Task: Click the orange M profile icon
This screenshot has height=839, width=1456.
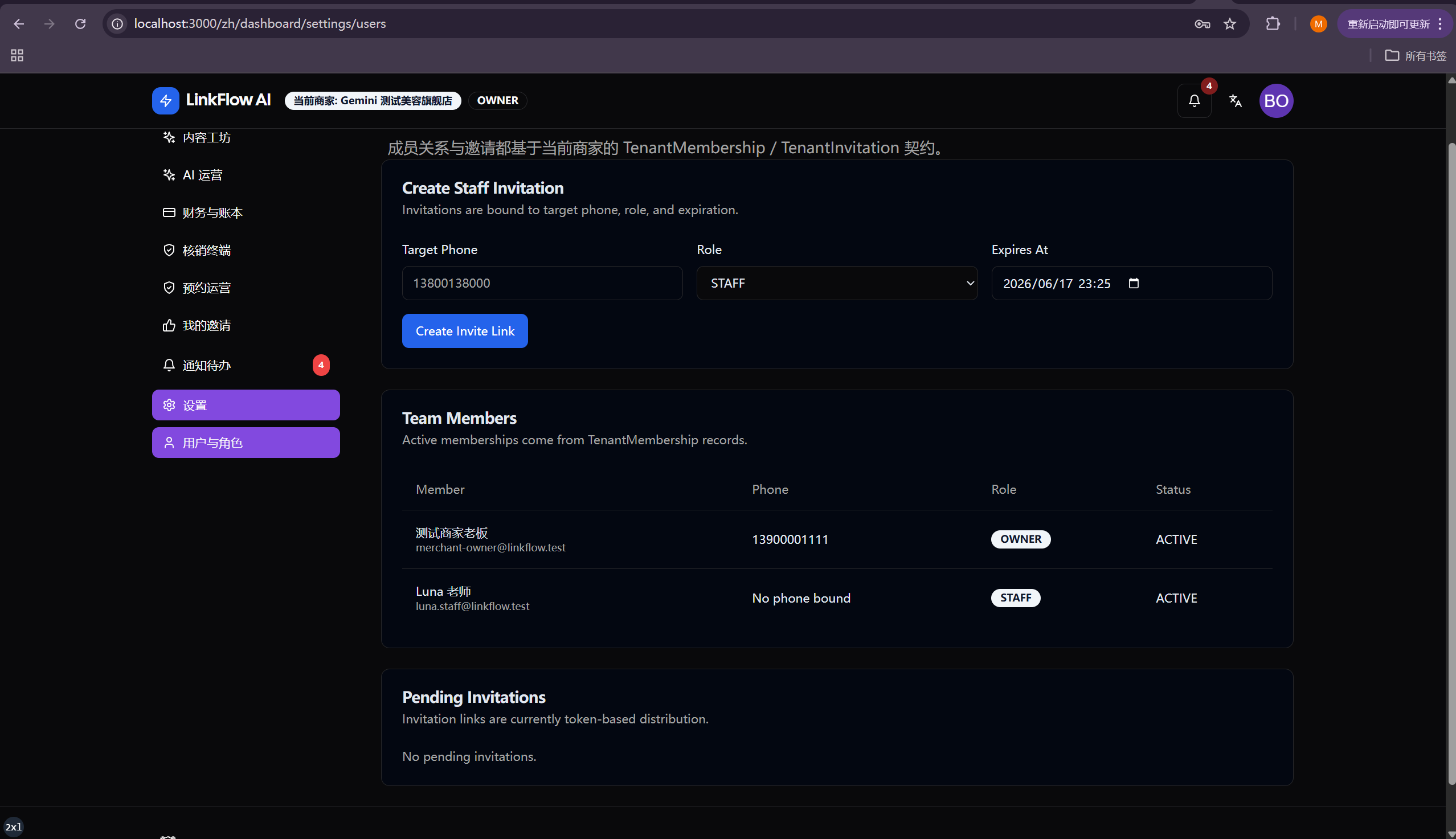Action: (x=1318, y=23)
